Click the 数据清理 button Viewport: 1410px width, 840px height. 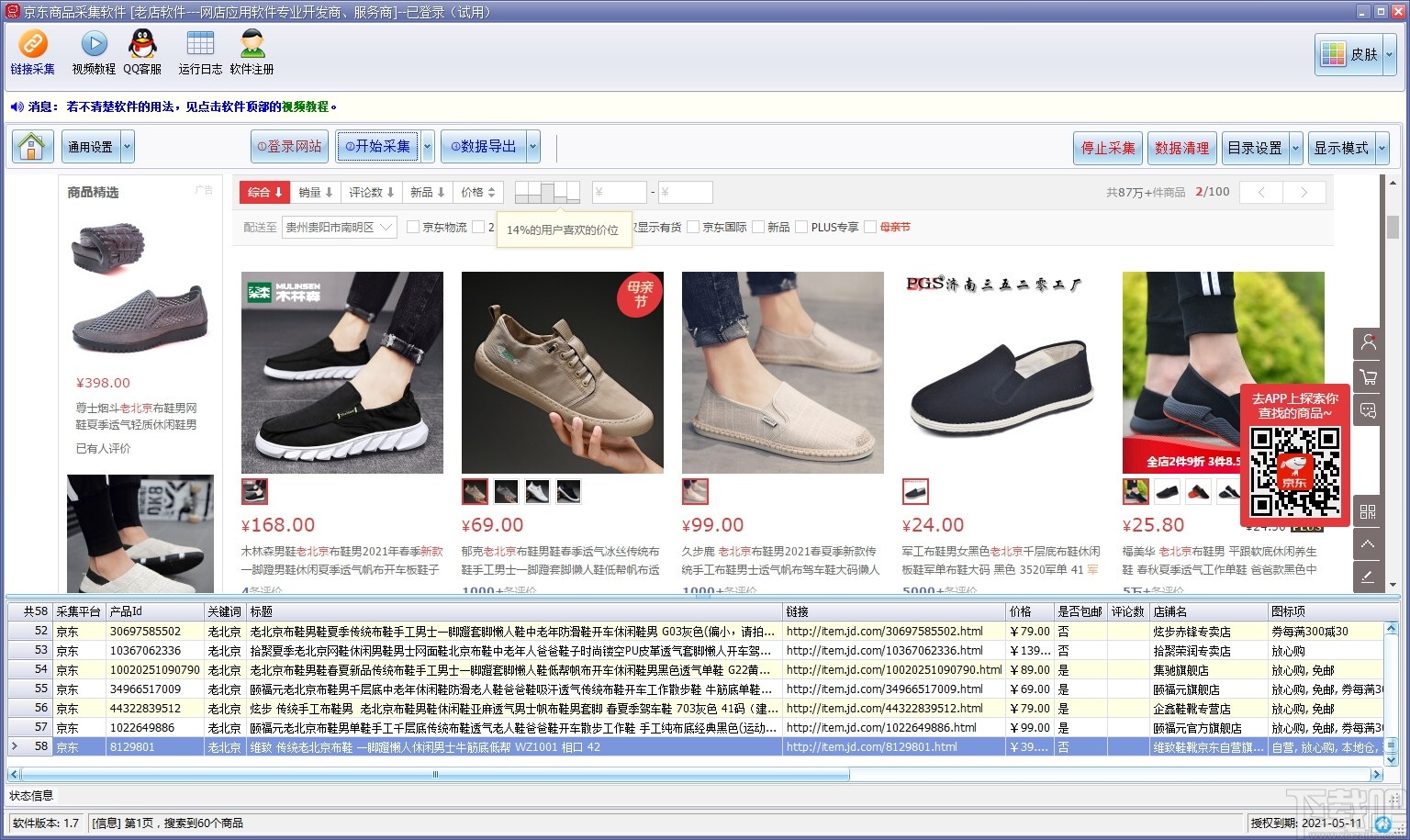click(1182, 148)
